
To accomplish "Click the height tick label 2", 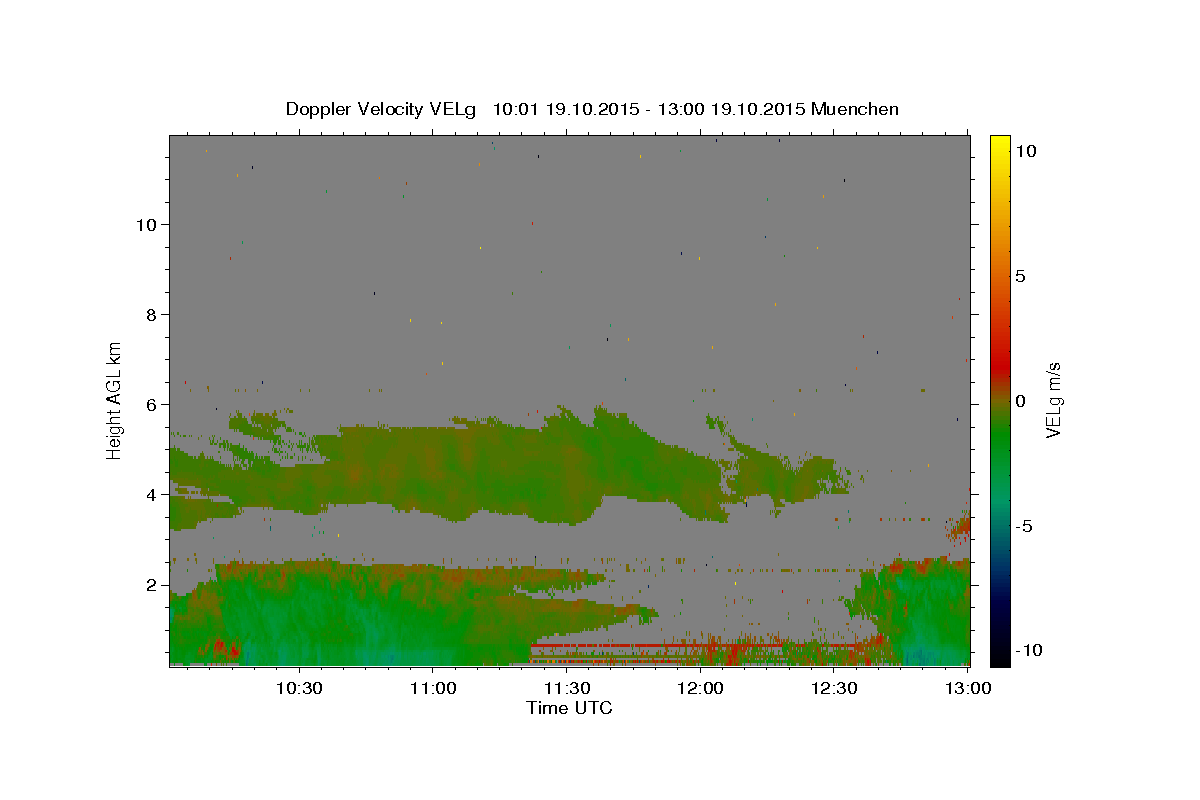I will pos(152,584).
